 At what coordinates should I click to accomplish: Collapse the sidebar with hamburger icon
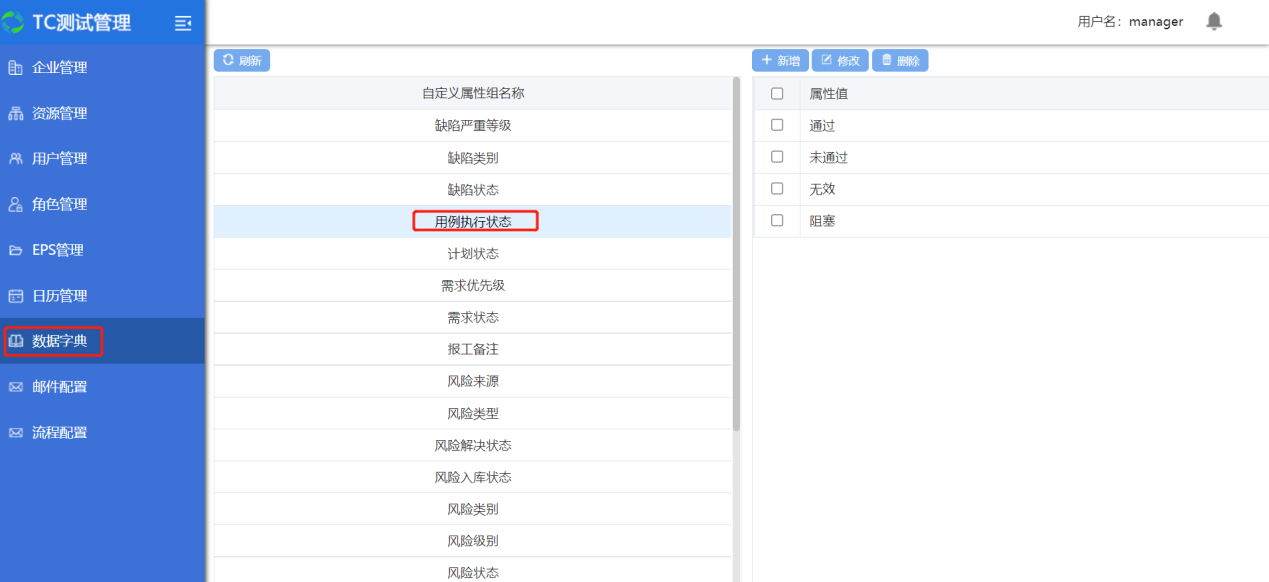coord(183,22)
